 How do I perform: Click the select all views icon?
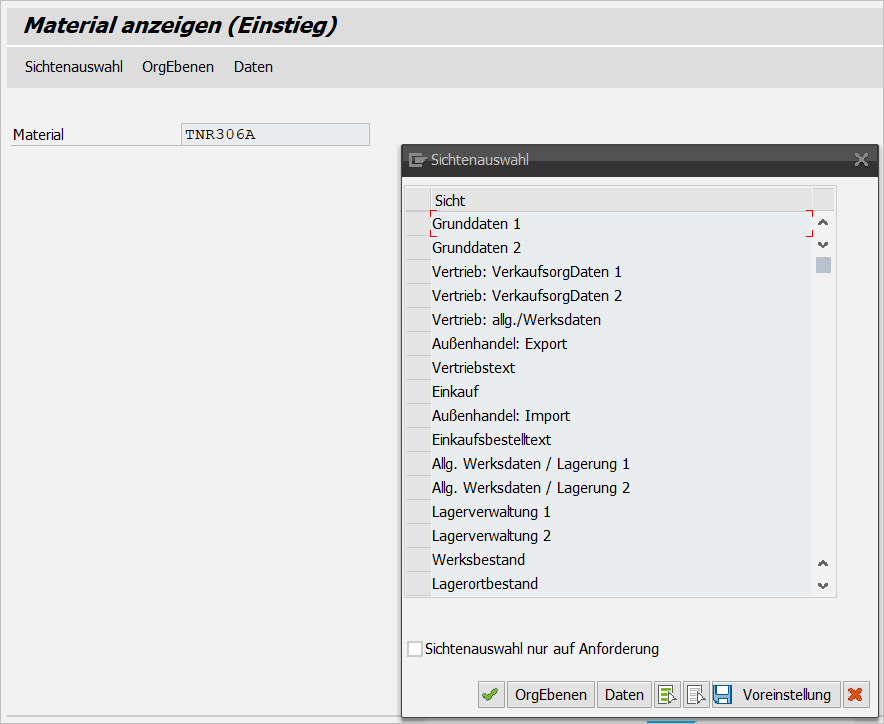pyautogui.click(x=667, y=695)
